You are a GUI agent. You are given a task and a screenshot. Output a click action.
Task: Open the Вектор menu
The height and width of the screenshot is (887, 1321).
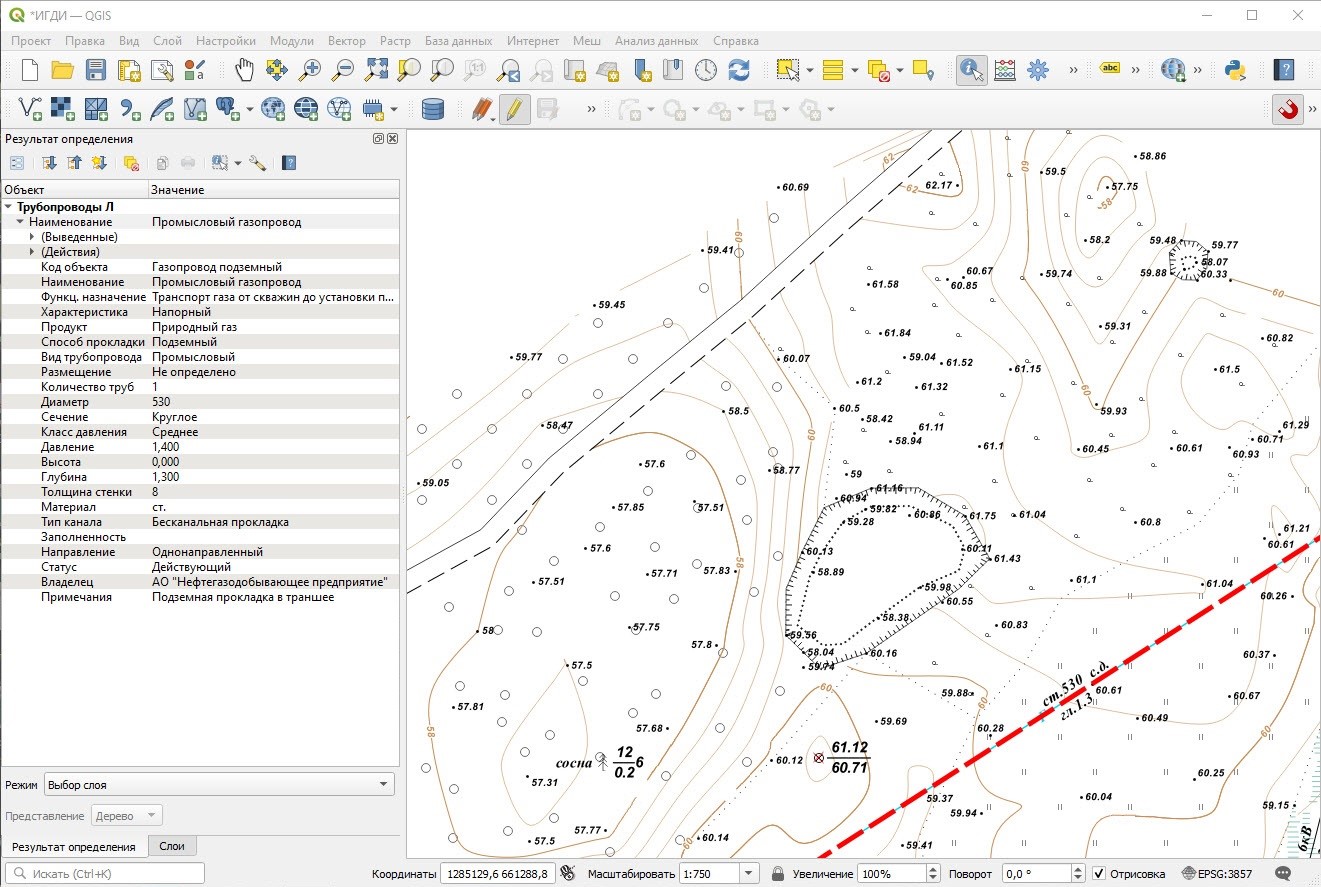coord(347,41)
